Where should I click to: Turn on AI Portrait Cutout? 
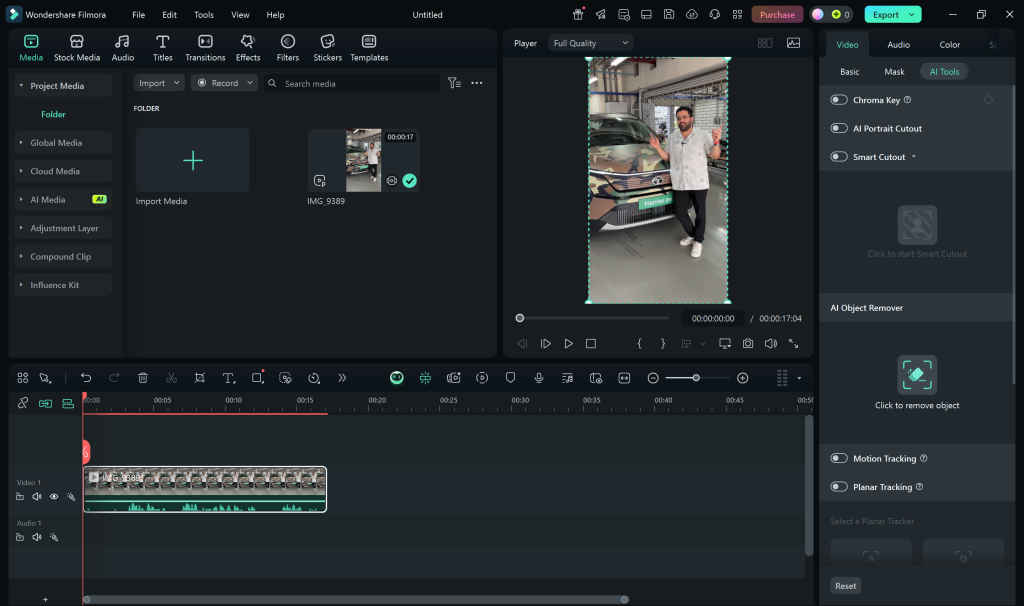[838, 128]
